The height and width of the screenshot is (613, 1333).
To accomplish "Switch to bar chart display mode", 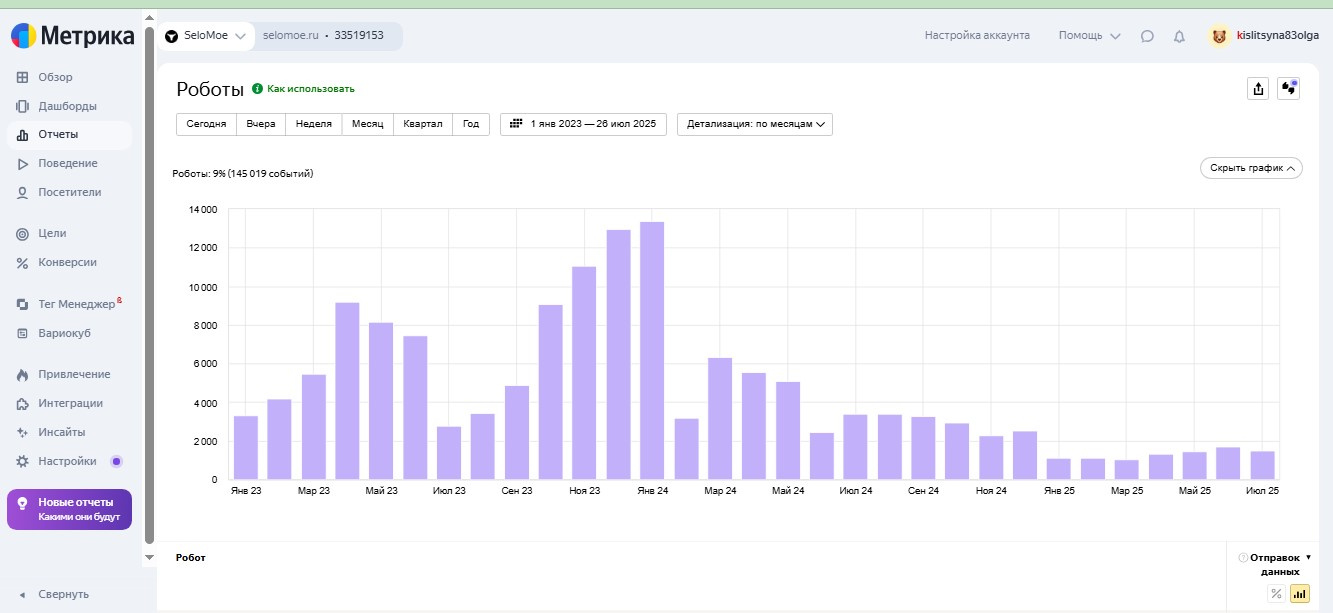I will (x=1300, y=594).
